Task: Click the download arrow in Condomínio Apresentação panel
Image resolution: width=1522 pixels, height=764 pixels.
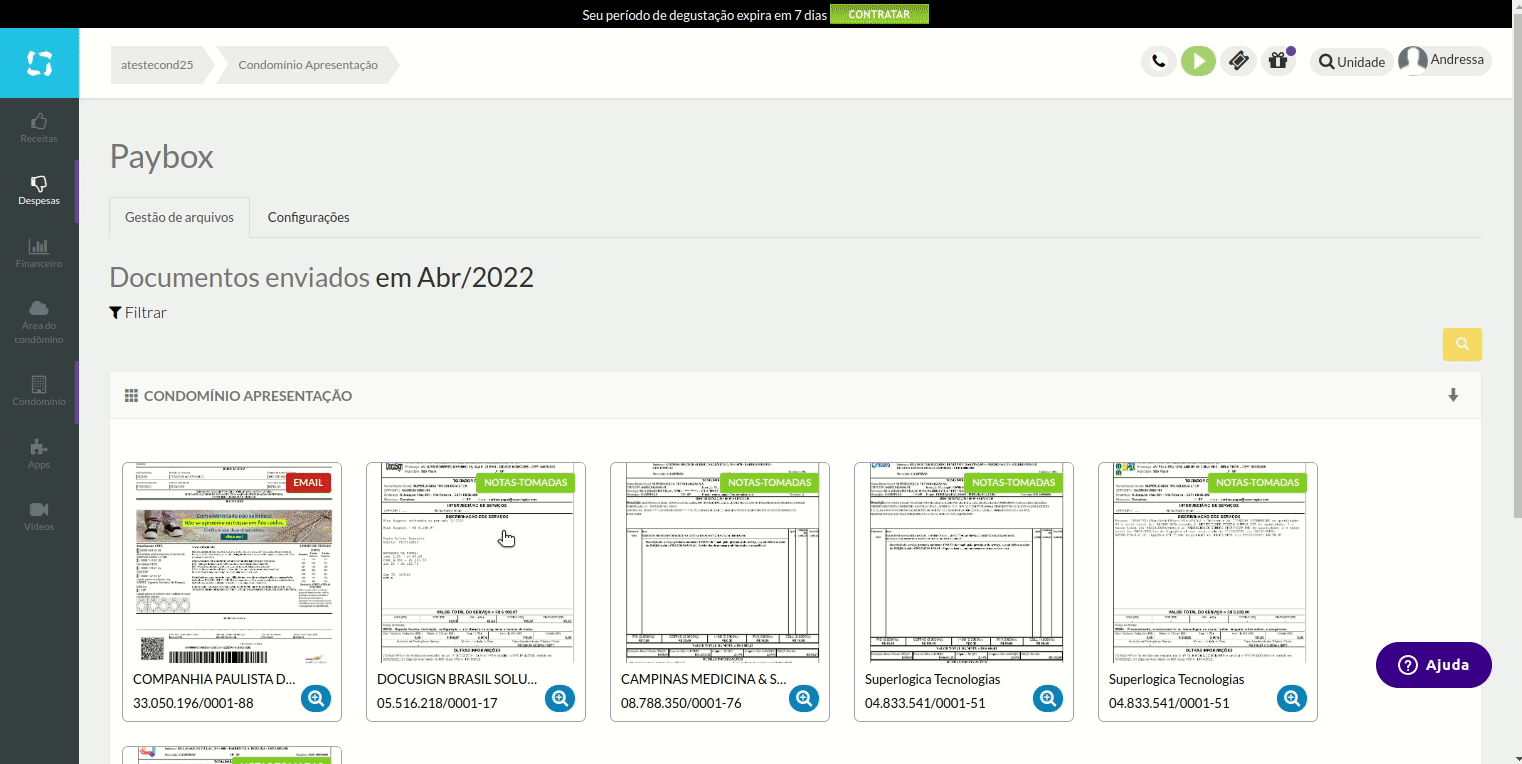Action: pos(1453,395)
